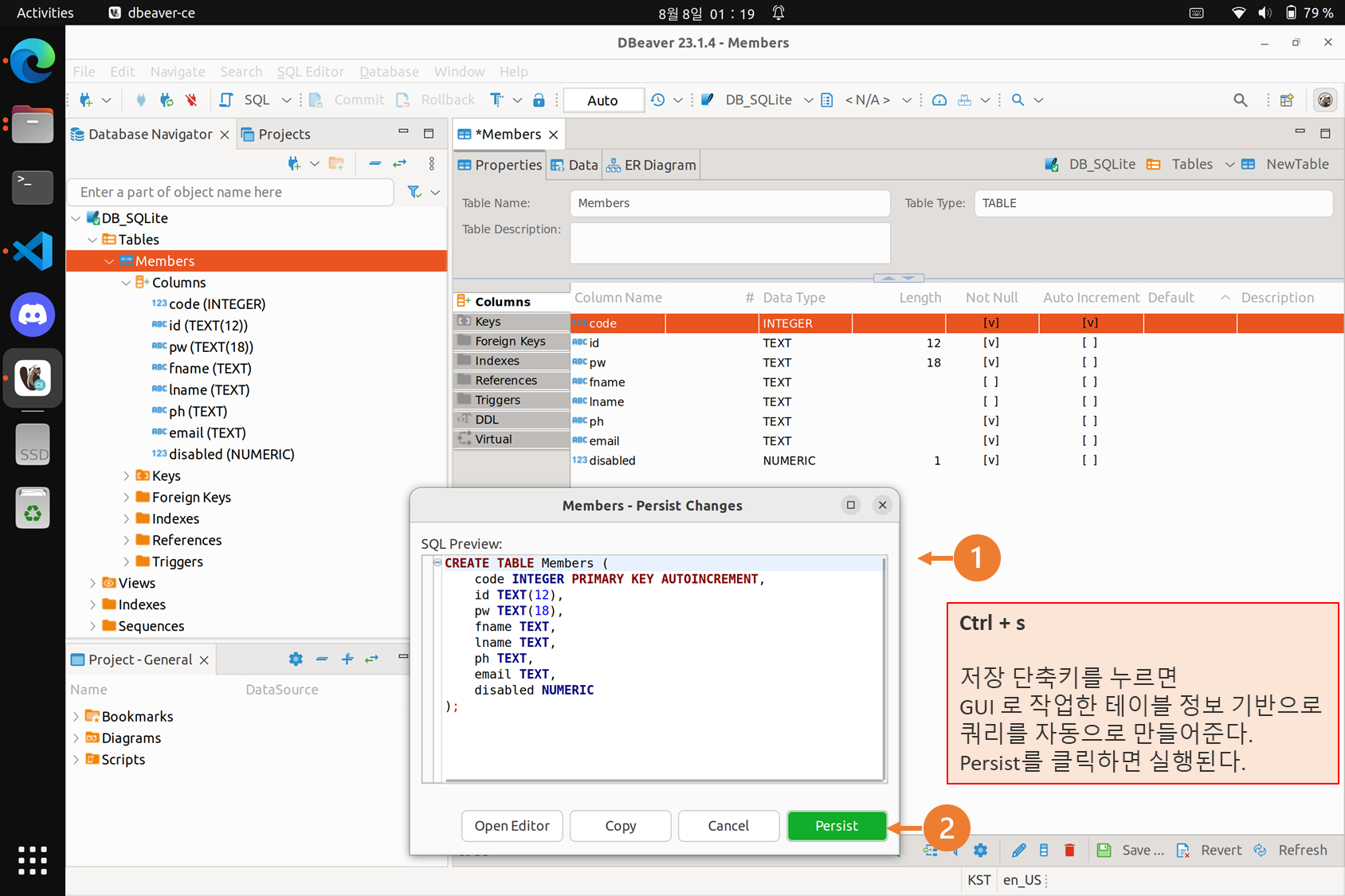
Task: Toggle Not Null checkbox for id row
Action: point(990,342)
